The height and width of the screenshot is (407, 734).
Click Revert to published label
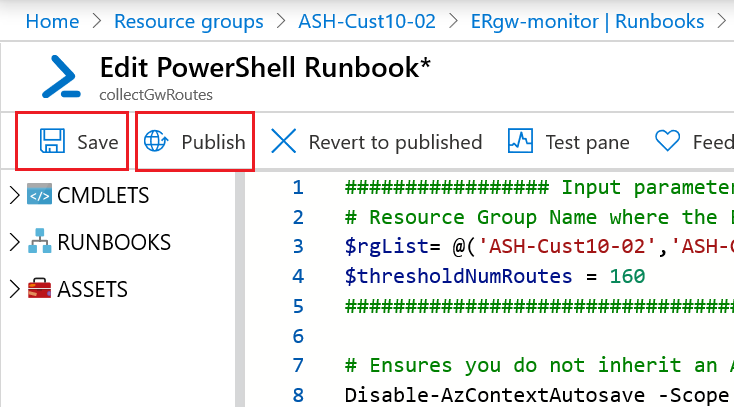[x=396, y=142]
